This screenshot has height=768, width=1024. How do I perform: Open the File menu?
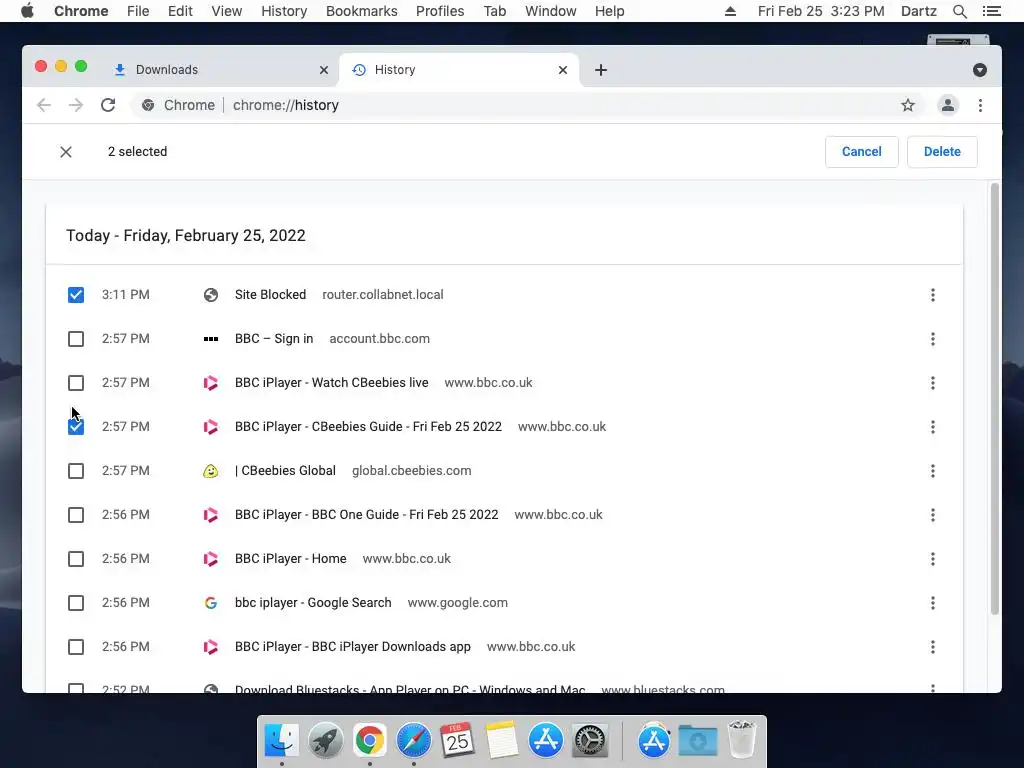[x=138, y=11]
